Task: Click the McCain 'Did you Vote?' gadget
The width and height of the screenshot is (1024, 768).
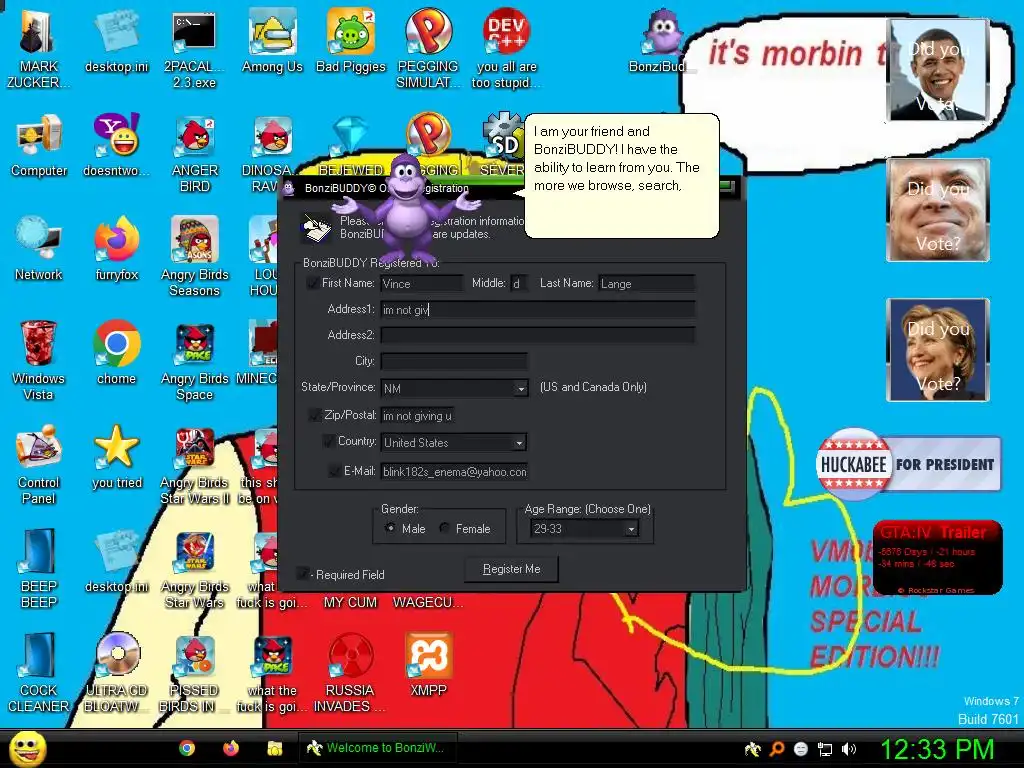Action: [x=938, y=210]
